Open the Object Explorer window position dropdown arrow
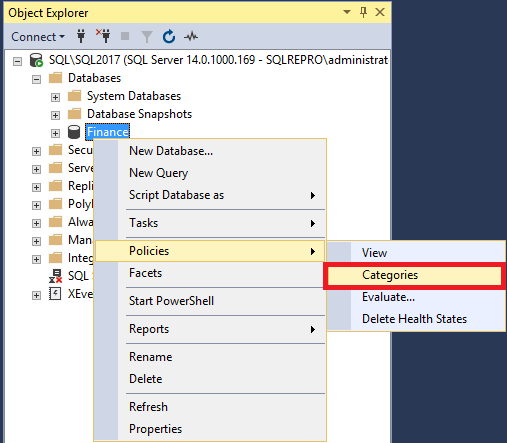The height and width of the screenshot is (443, 507). click(x=347, y=12)
